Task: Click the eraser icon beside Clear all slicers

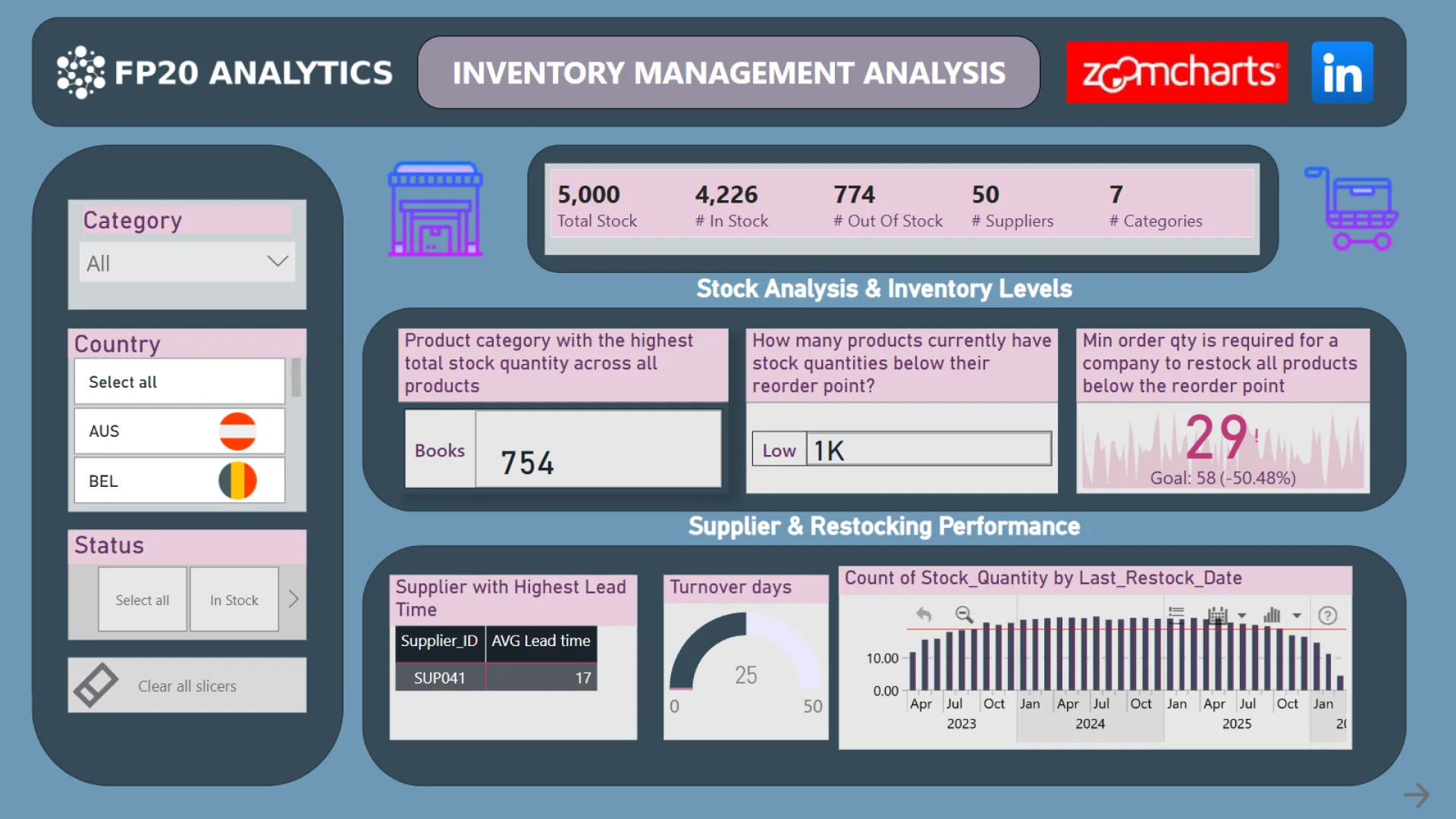Action: coord(96,686)
